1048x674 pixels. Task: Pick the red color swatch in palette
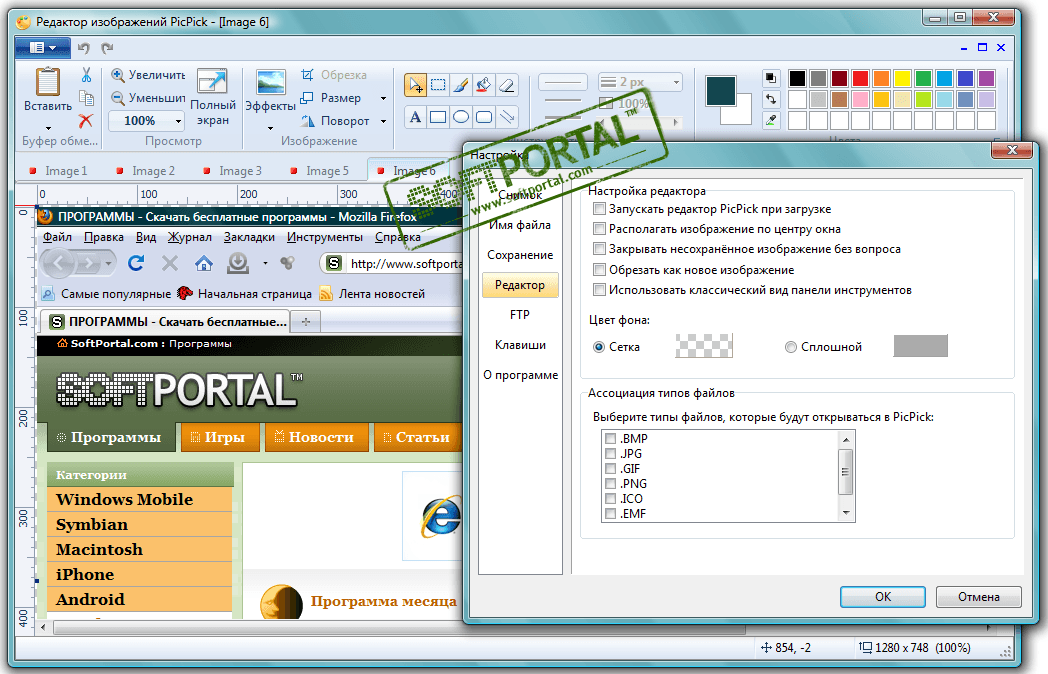click(860, 78)
